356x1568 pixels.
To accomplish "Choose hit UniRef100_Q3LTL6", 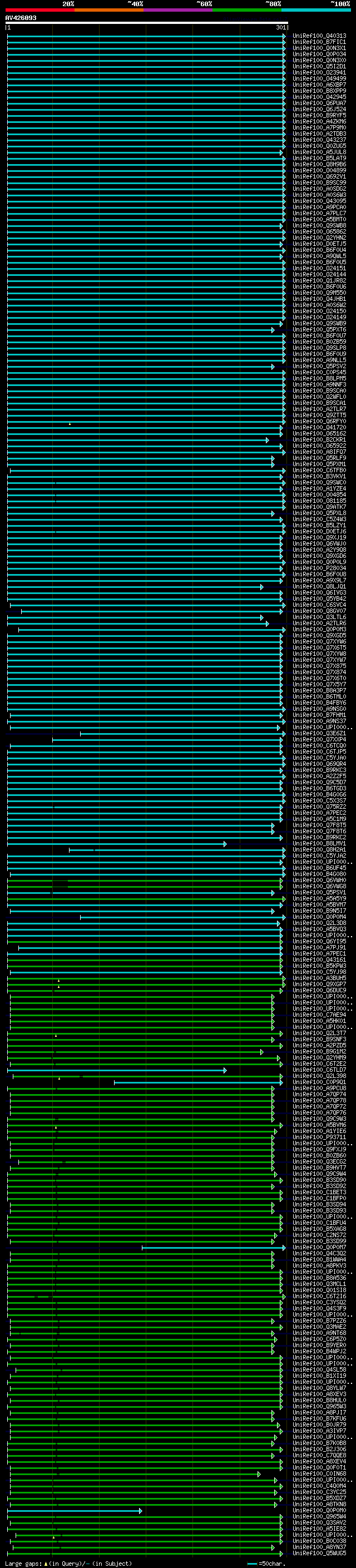I will tap(319, 617).
